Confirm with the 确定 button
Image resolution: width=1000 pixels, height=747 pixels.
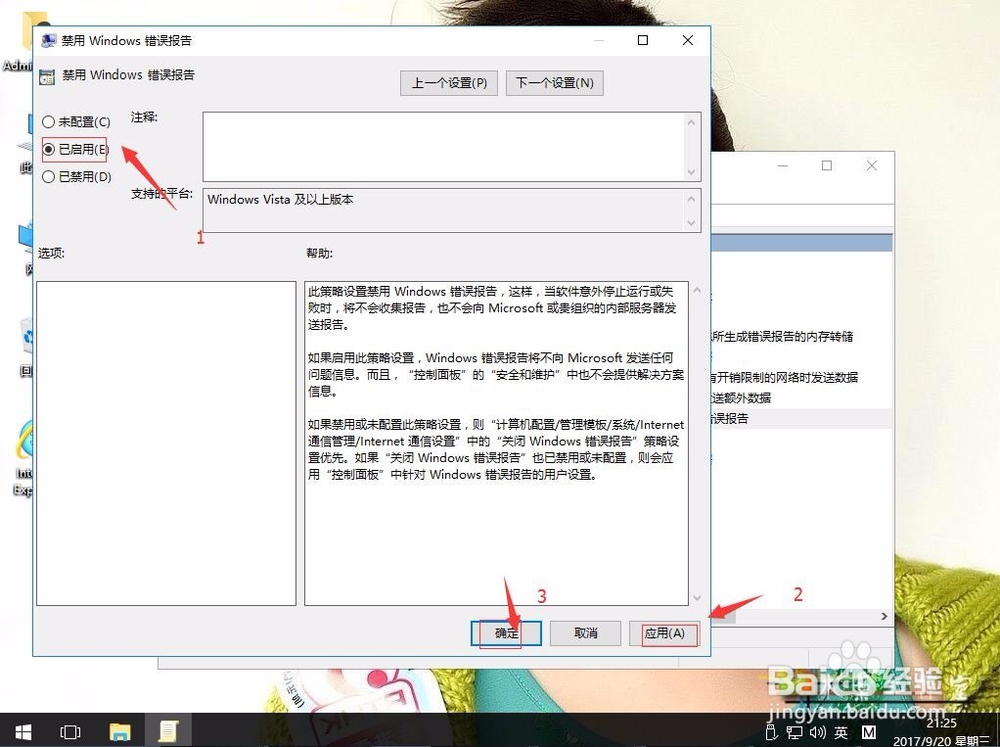[x=506, y=633]
